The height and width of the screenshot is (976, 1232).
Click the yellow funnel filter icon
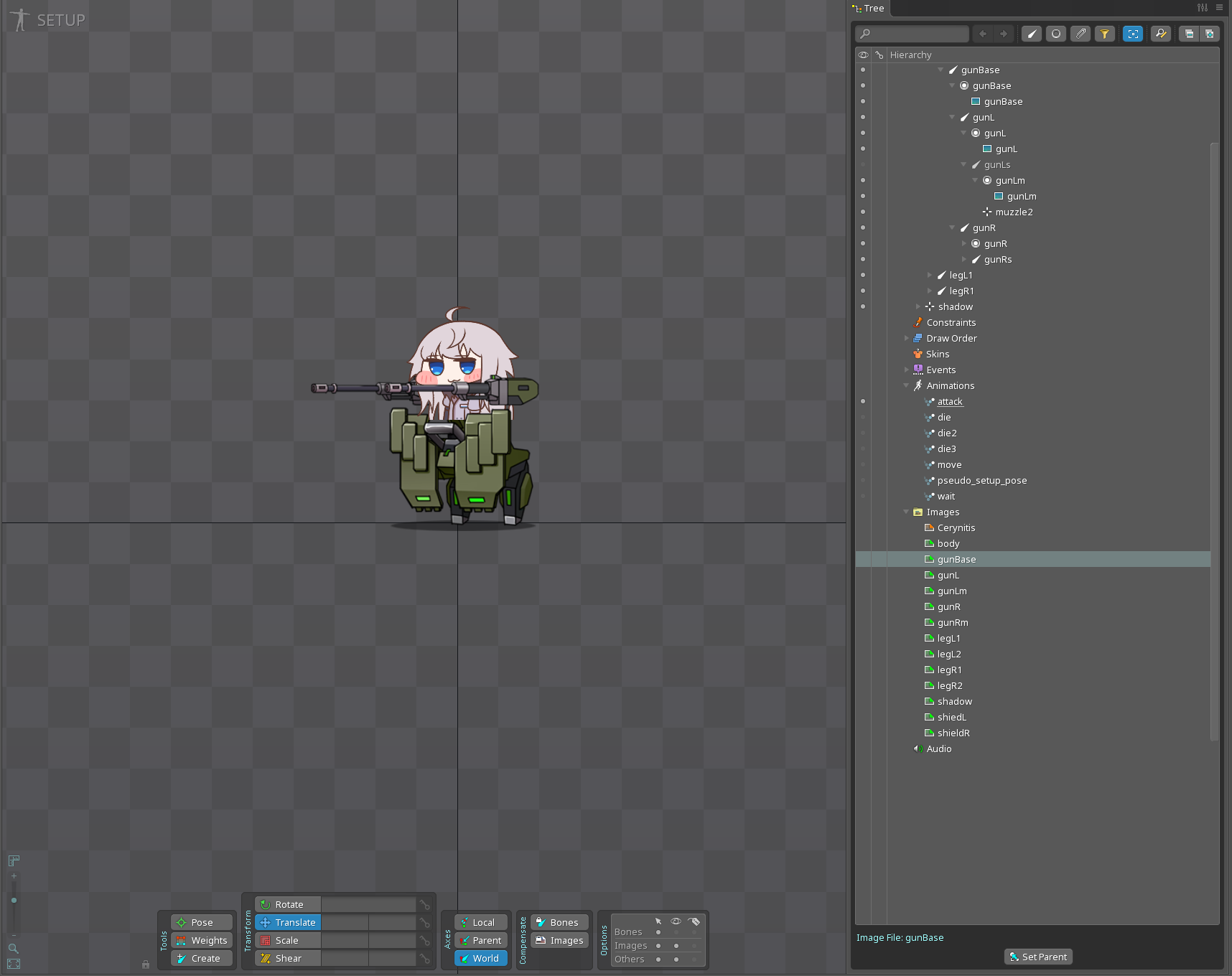[x=1105, y=34]
